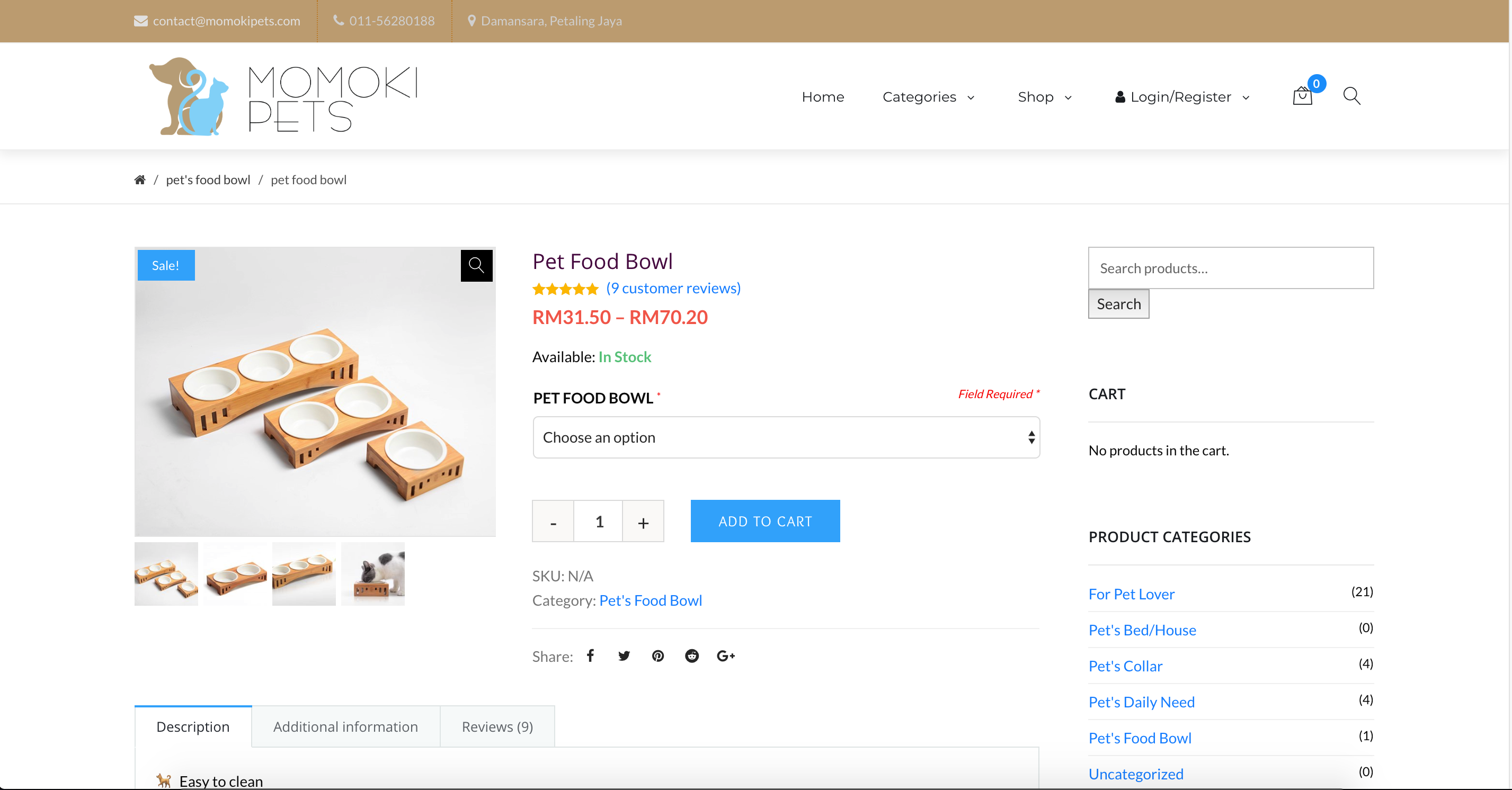Switch to the Additional information tab

(x=345, y=726)
